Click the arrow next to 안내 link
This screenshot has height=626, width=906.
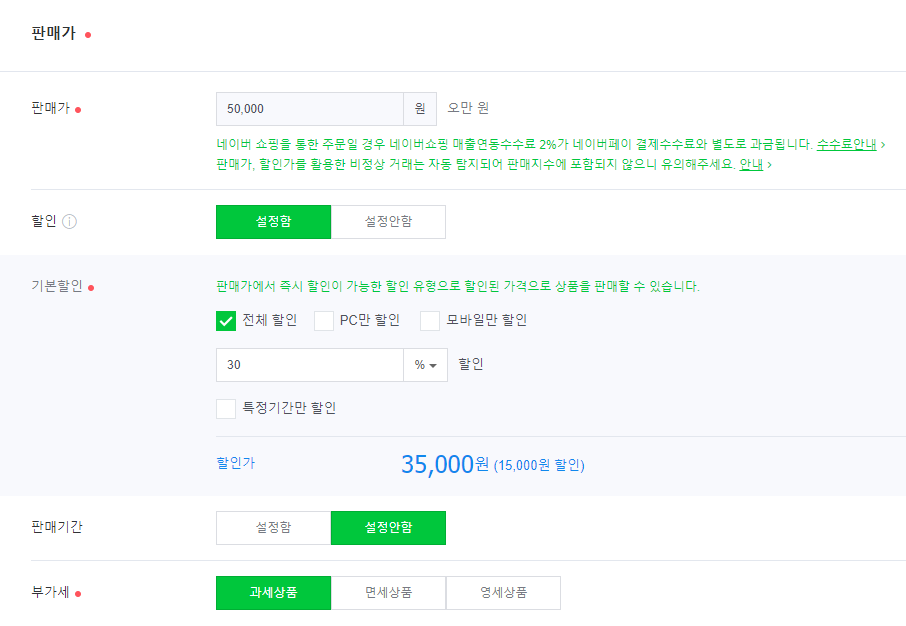(x=769, y=165)
